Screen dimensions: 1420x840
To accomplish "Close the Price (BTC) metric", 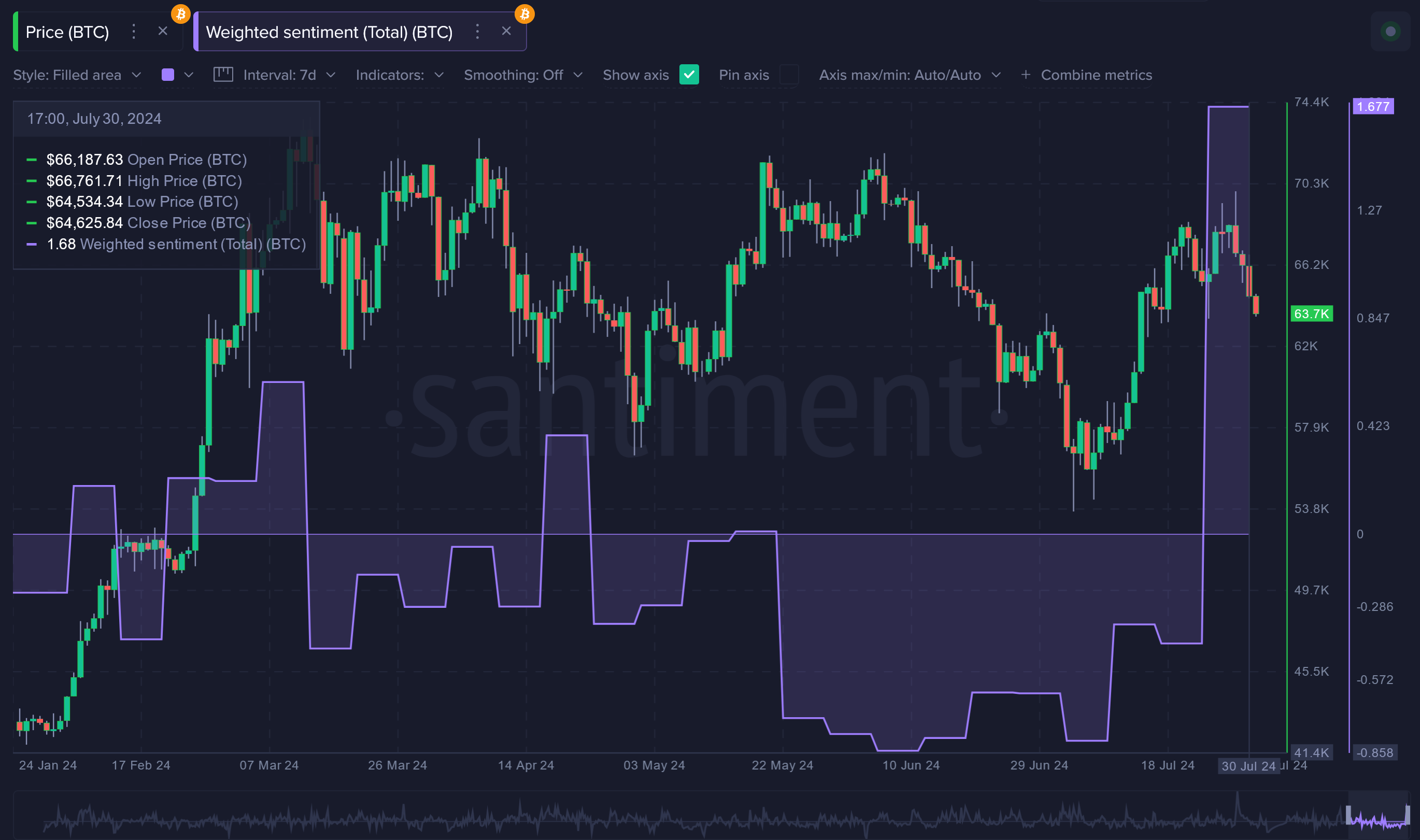I will tap(163, 32).
